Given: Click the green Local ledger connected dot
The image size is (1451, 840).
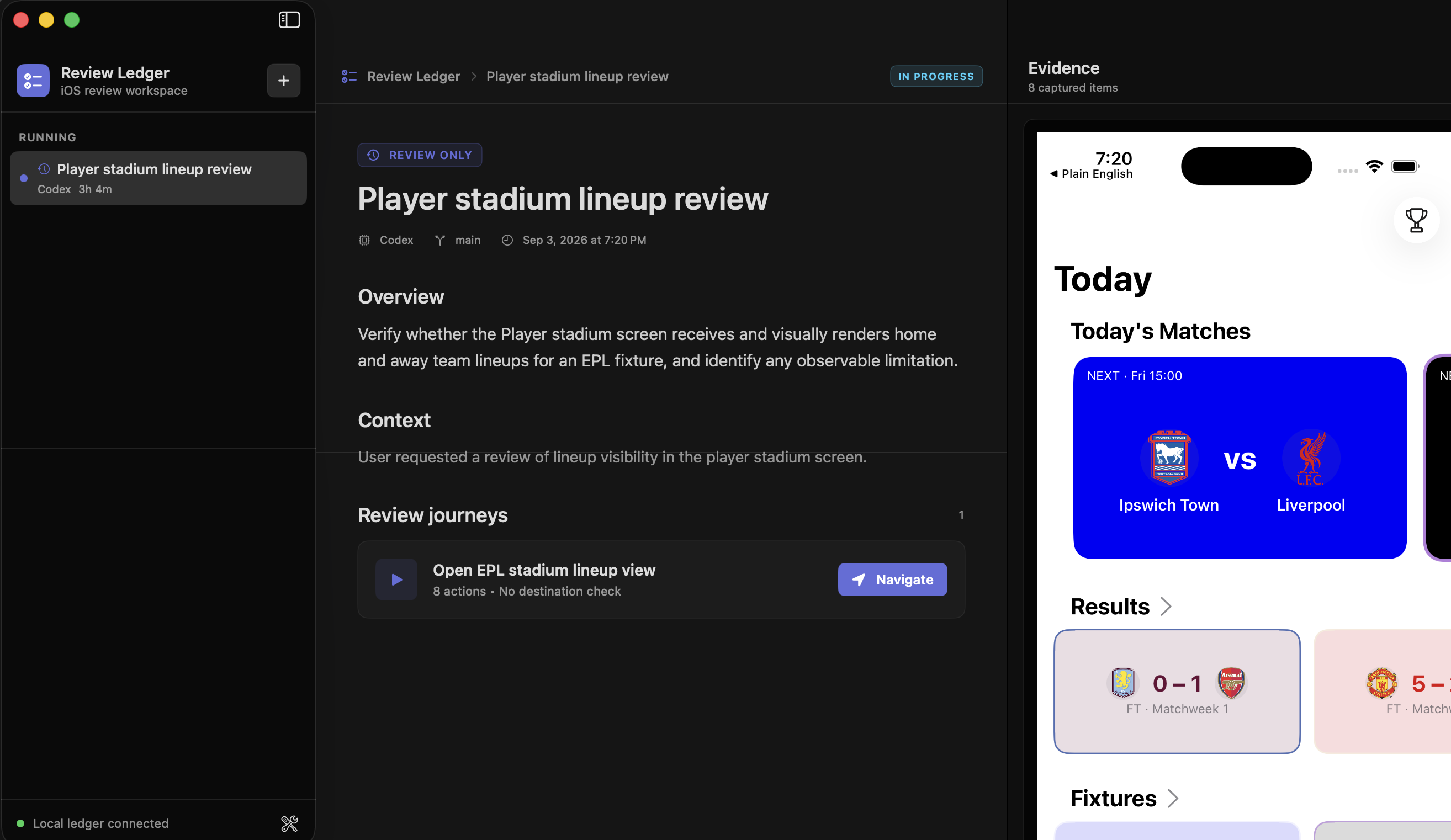Looking at the screenshot, I should 21,823.
